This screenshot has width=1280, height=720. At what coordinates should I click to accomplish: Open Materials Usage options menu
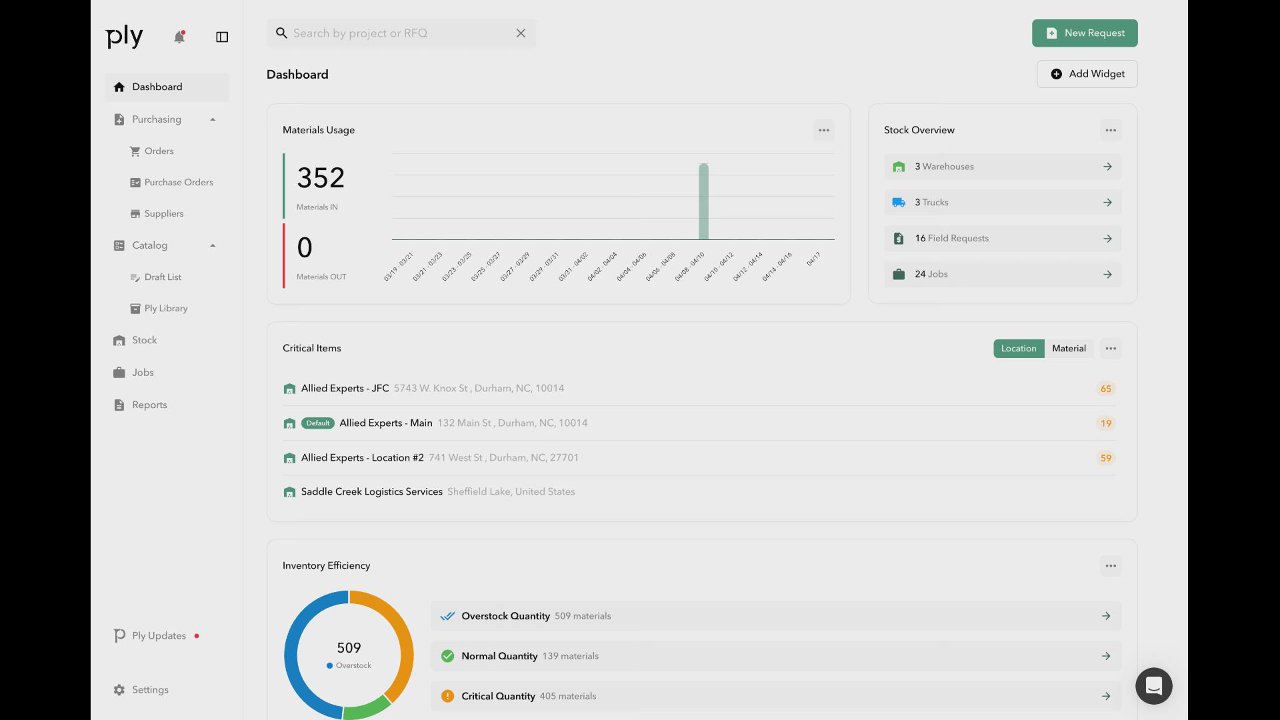click(823, 130)
